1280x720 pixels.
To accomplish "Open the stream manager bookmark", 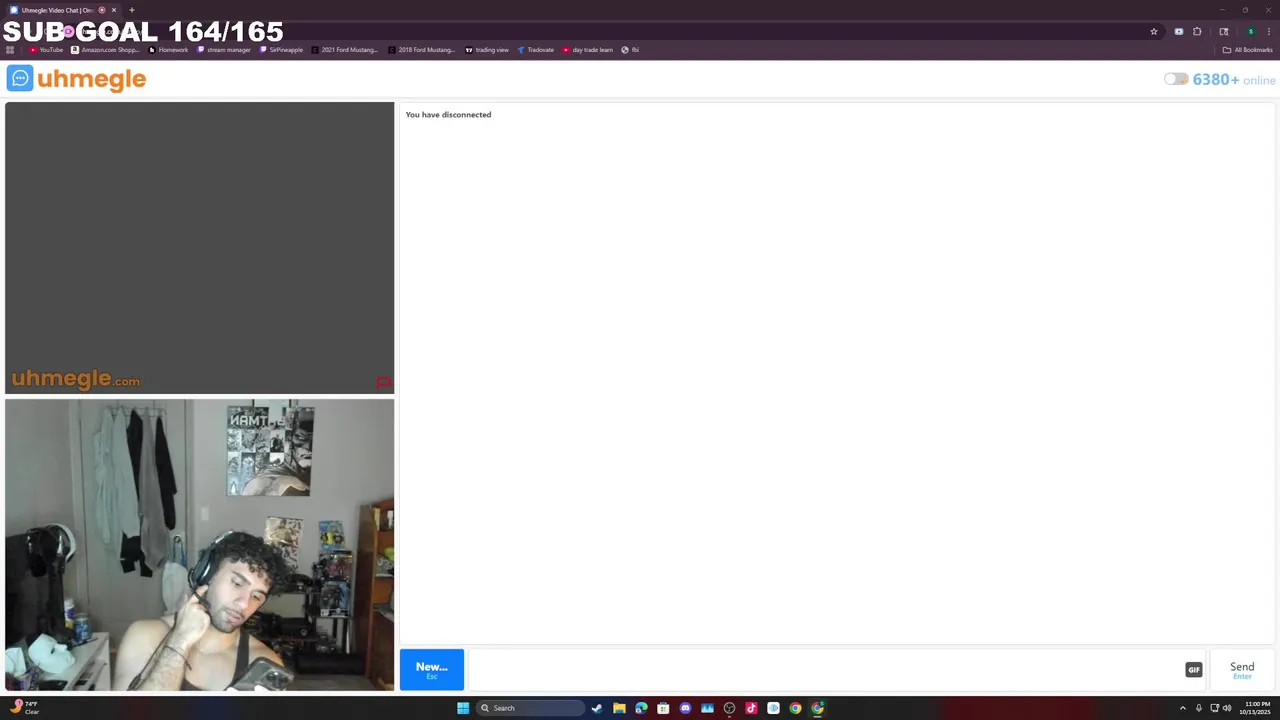I will click(x=224, y=50).
